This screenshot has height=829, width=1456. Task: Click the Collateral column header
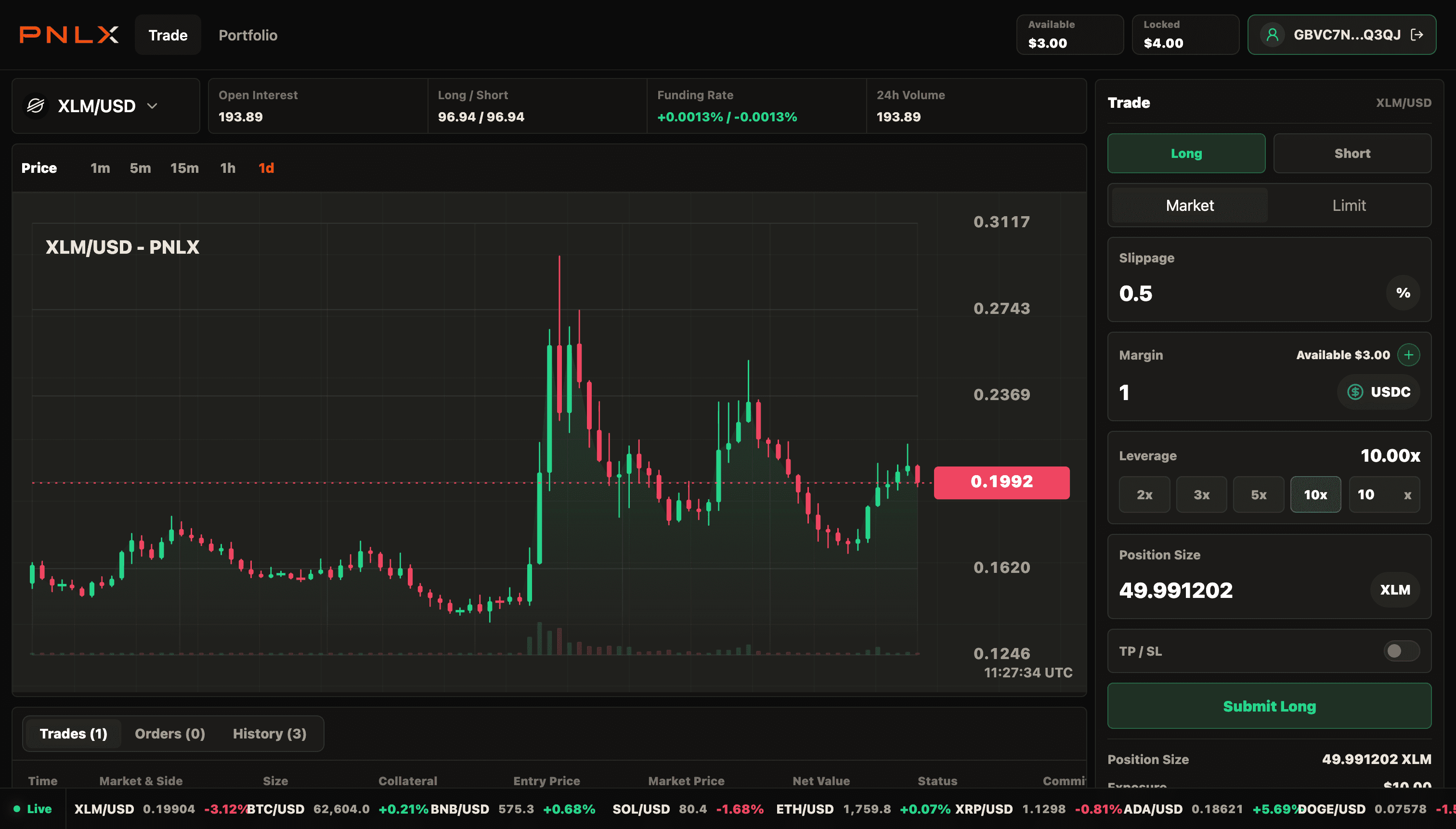(408, 781)
